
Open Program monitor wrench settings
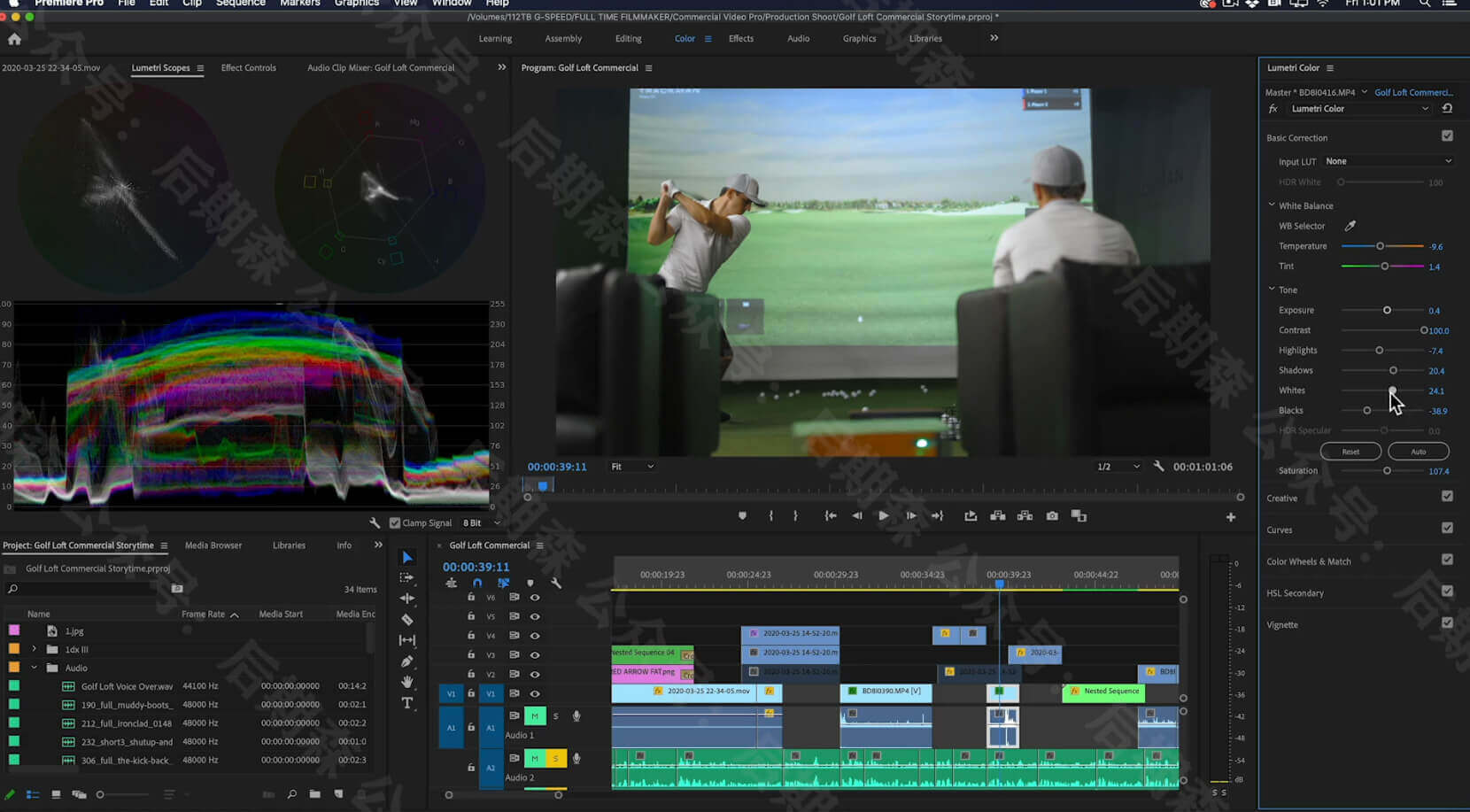tap(1158, 466)
